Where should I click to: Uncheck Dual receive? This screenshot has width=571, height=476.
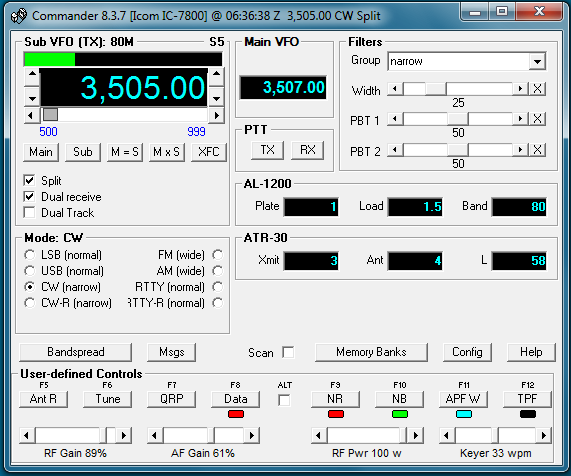(x=29, y=197)
